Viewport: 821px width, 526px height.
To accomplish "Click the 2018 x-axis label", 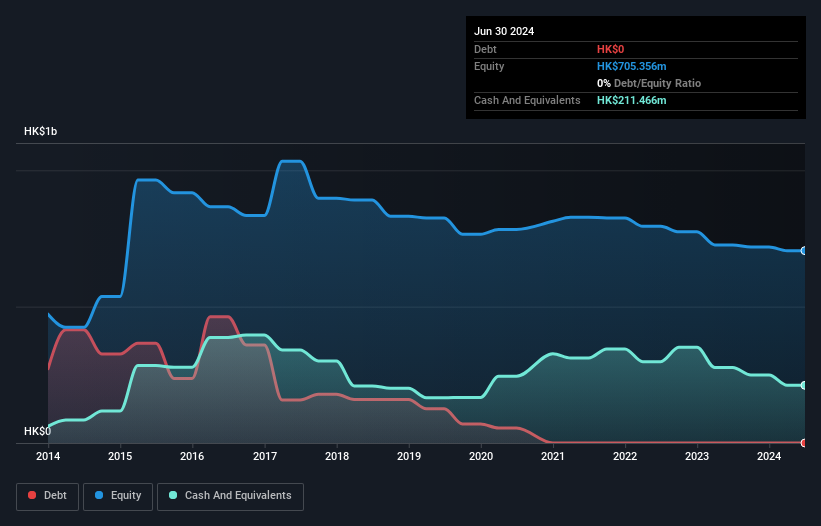I will [x=337, y=456].
